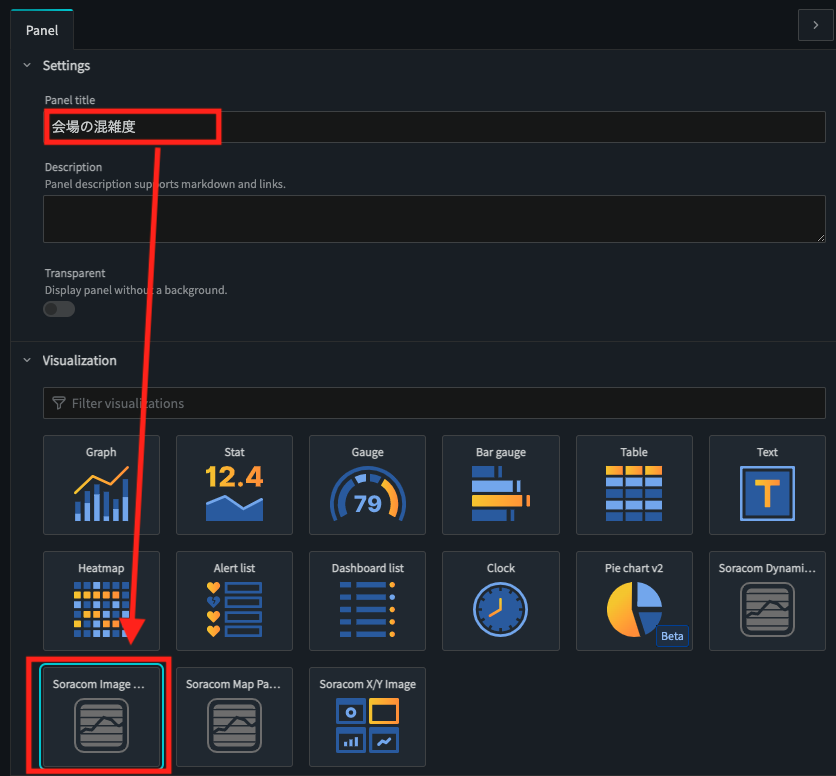Pick the Alert list visualization

(234, 601)
